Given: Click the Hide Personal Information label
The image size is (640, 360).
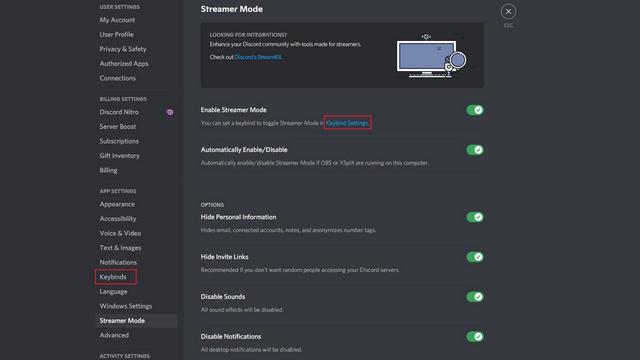Looking at the screenshot, I should (x=238, y=217).
